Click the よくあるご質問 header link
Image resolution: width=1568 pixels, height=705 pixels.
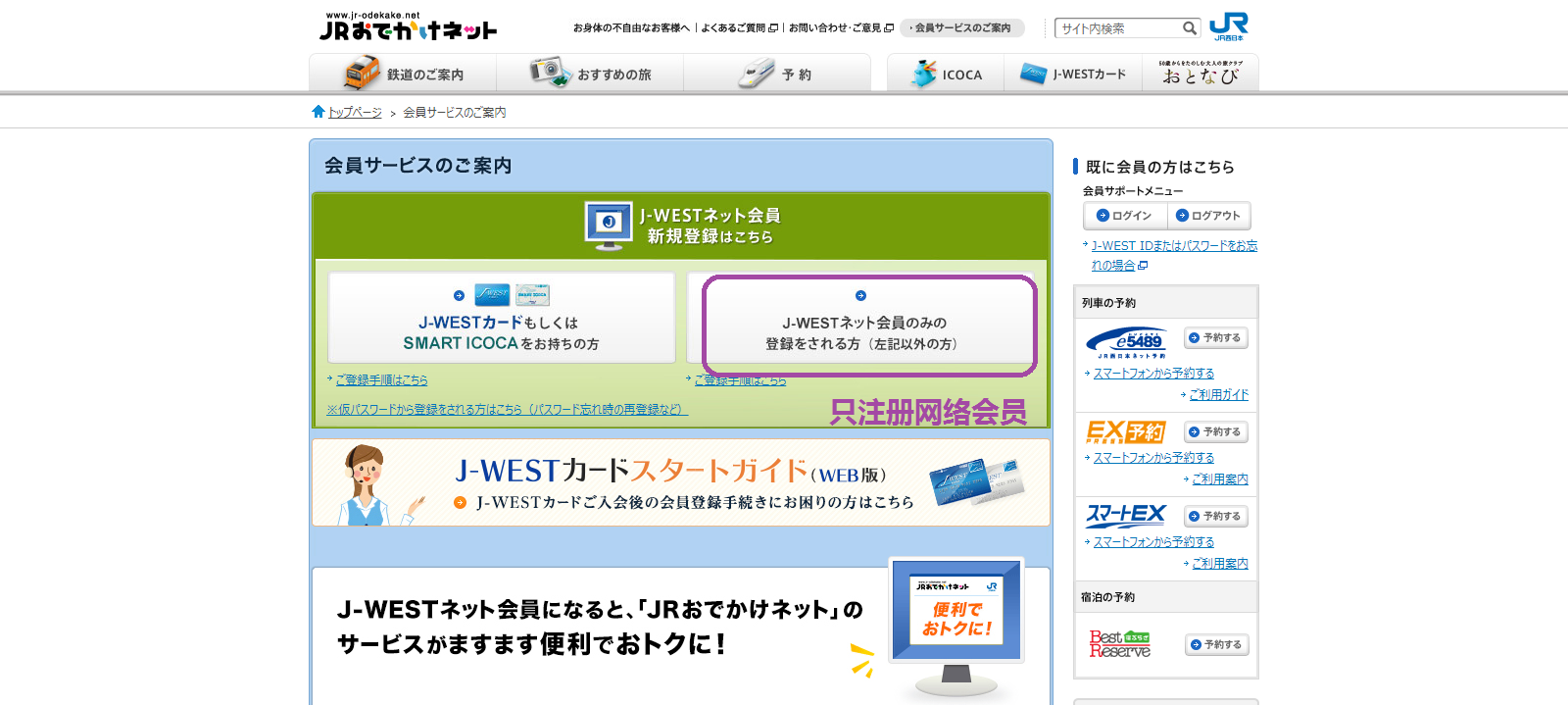[x=738, y=28]
